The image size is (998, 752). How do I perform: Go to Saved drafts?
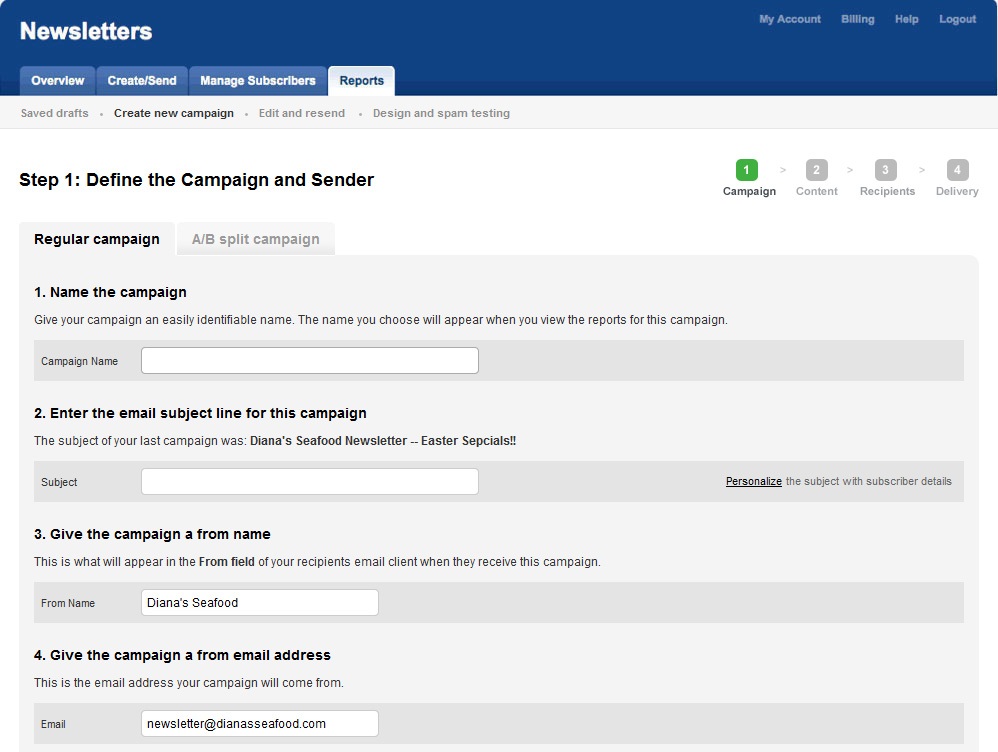tap(55, 113)
